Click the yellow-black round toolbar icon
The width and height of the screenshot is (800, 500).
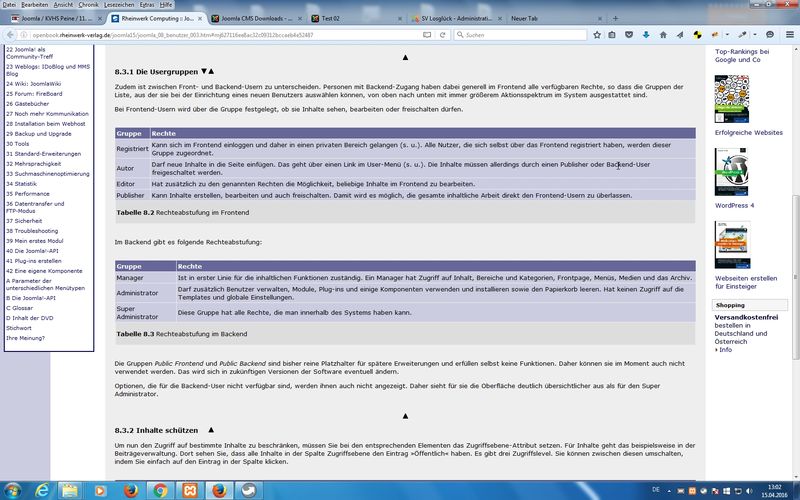point(697,35)
